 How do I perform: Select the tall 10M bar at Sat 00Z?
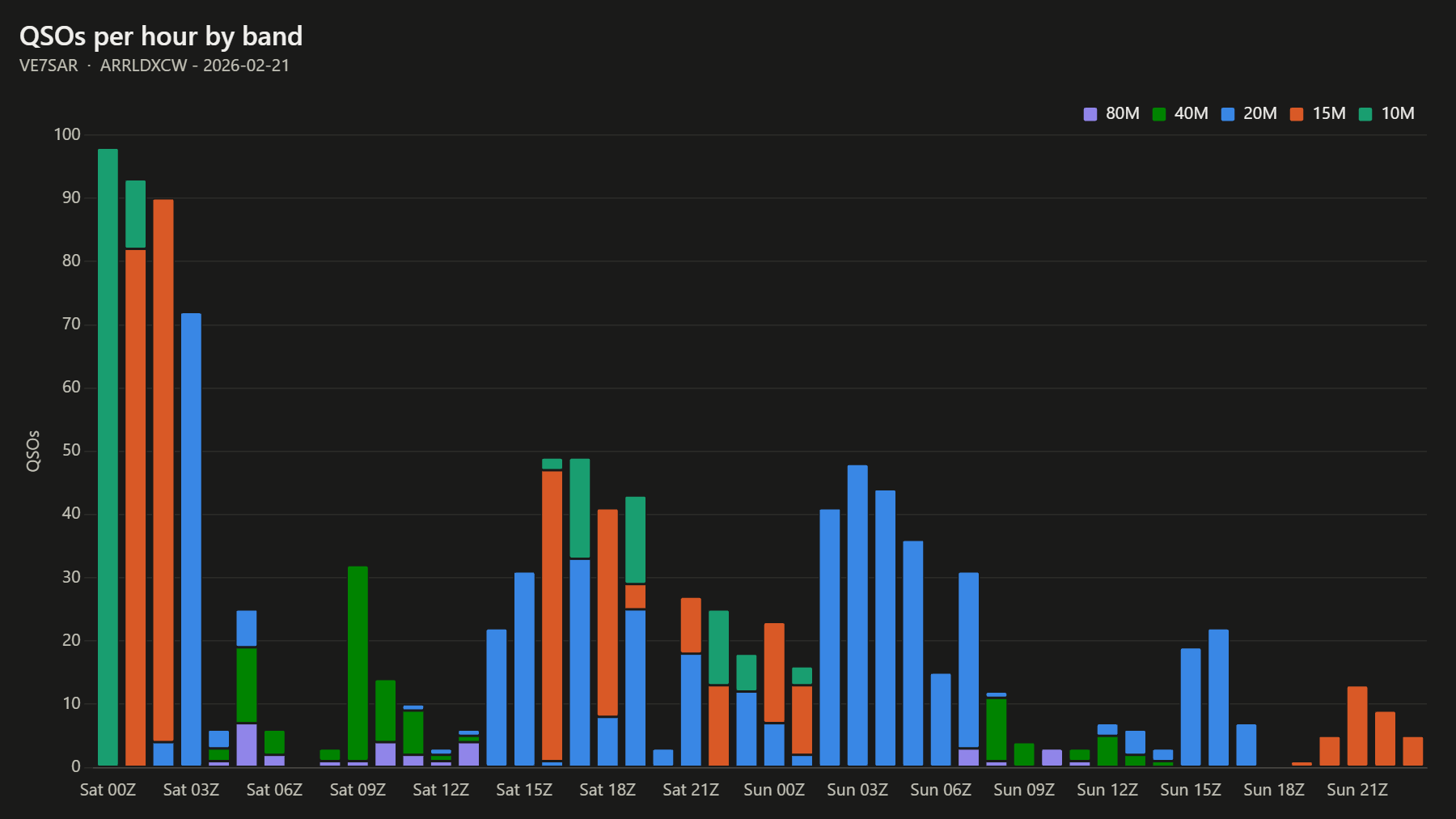click(108, 457)
